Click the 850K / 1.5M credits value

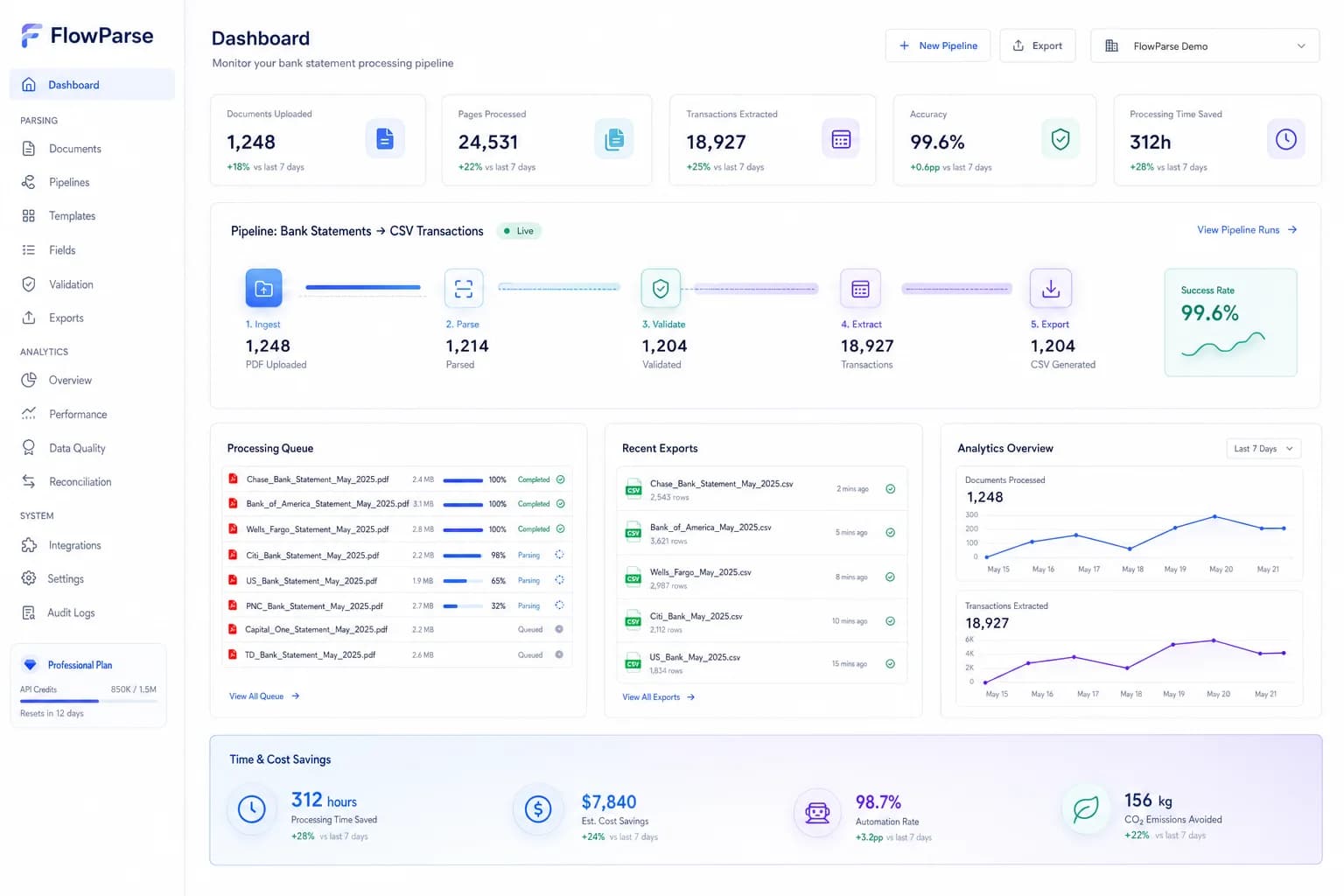pyautogui.click(x=134, y=689)
